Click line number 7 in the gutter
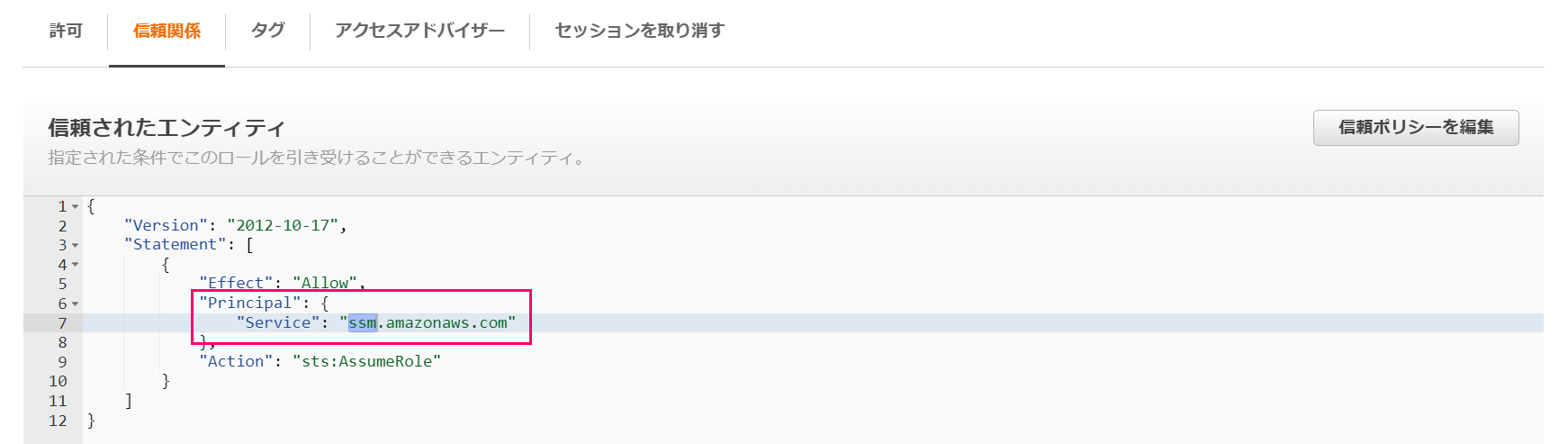The width and height of the screenshot is (1568, 444). click(x=62, y=323)
